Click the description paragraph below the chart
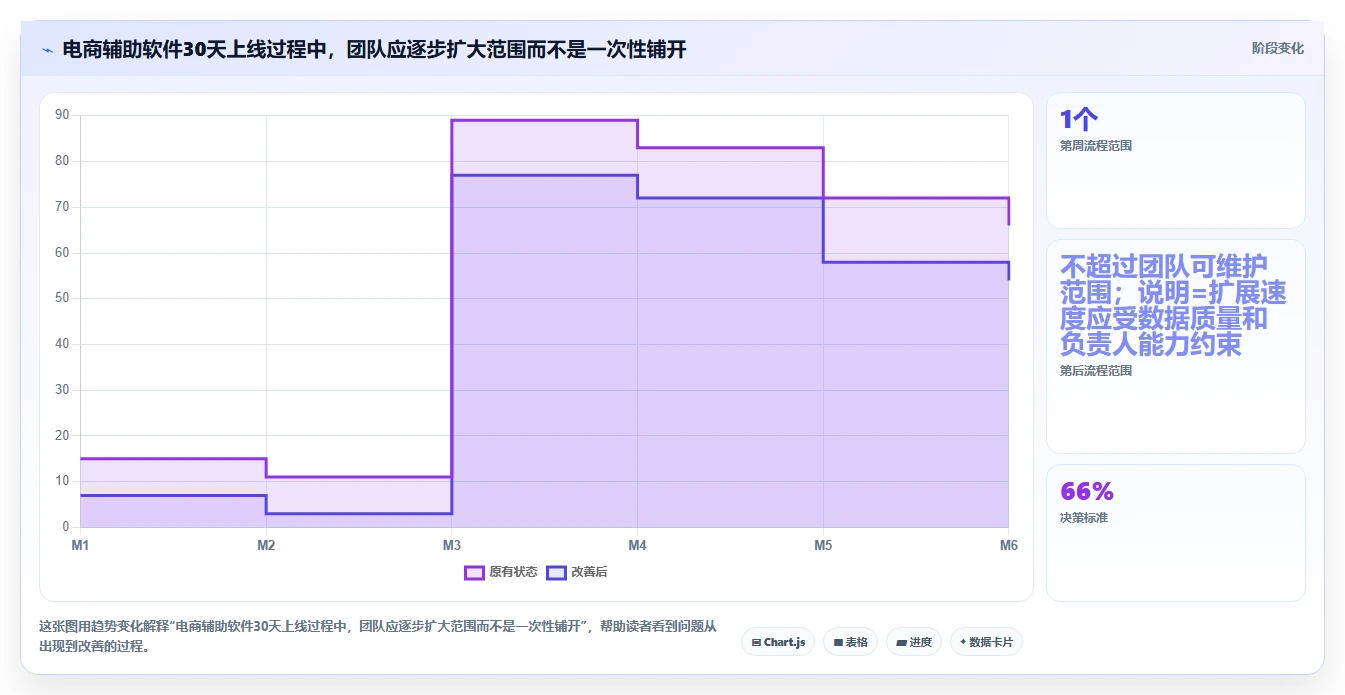This screenshot has height=695, width=1345. click(x=378, y=636)
